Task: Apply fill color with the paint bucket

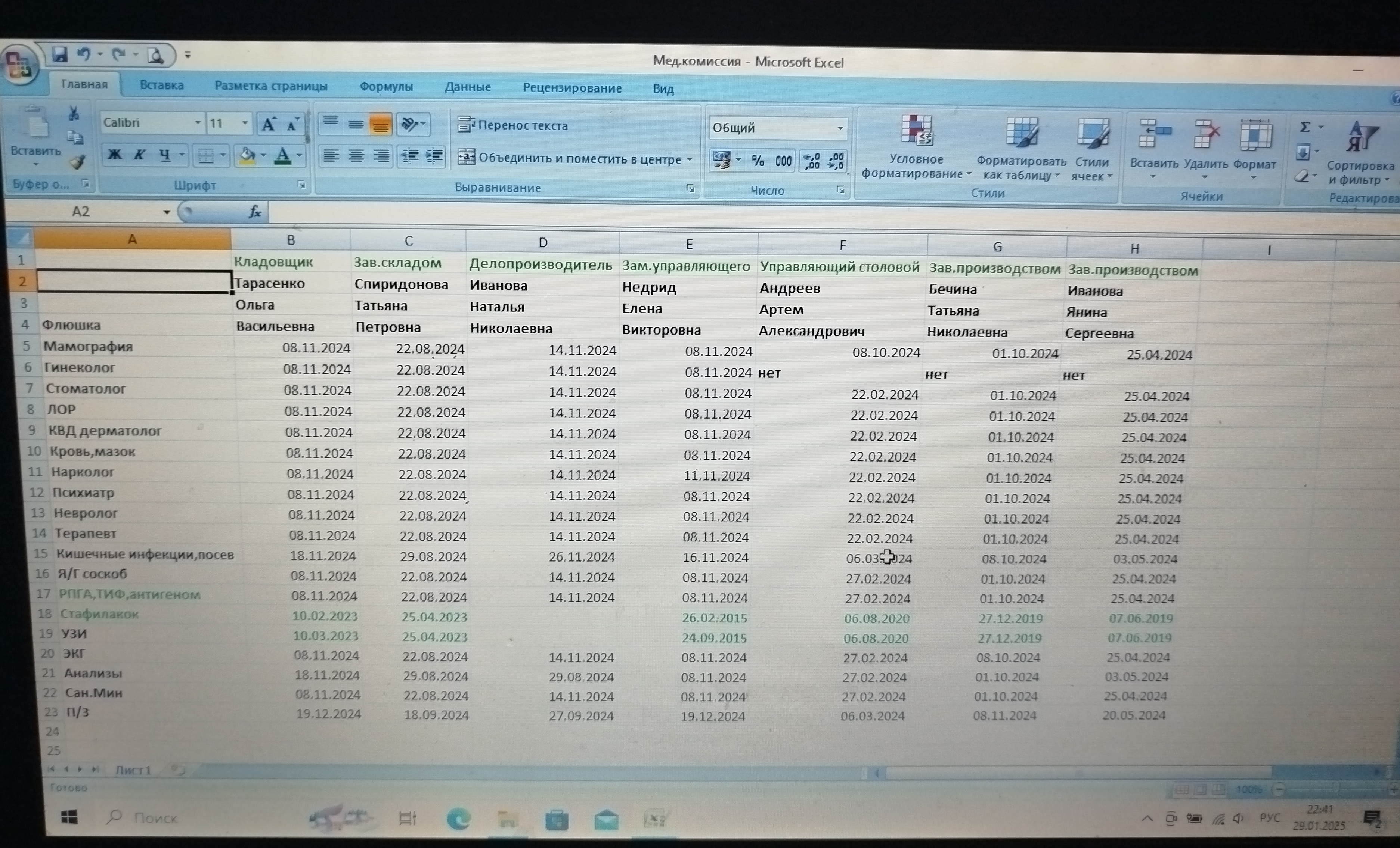Action: [x=247, y=156]
